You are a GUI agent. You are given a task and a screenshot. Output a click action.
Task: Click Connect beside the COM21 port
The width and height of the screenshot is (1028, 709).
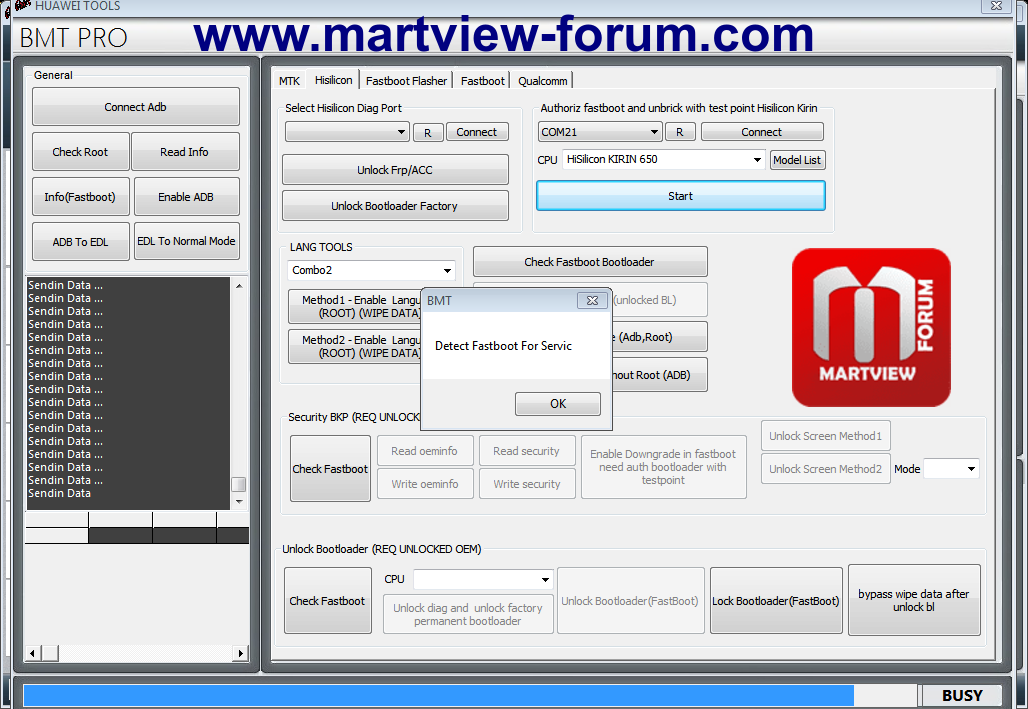[762, 132]
